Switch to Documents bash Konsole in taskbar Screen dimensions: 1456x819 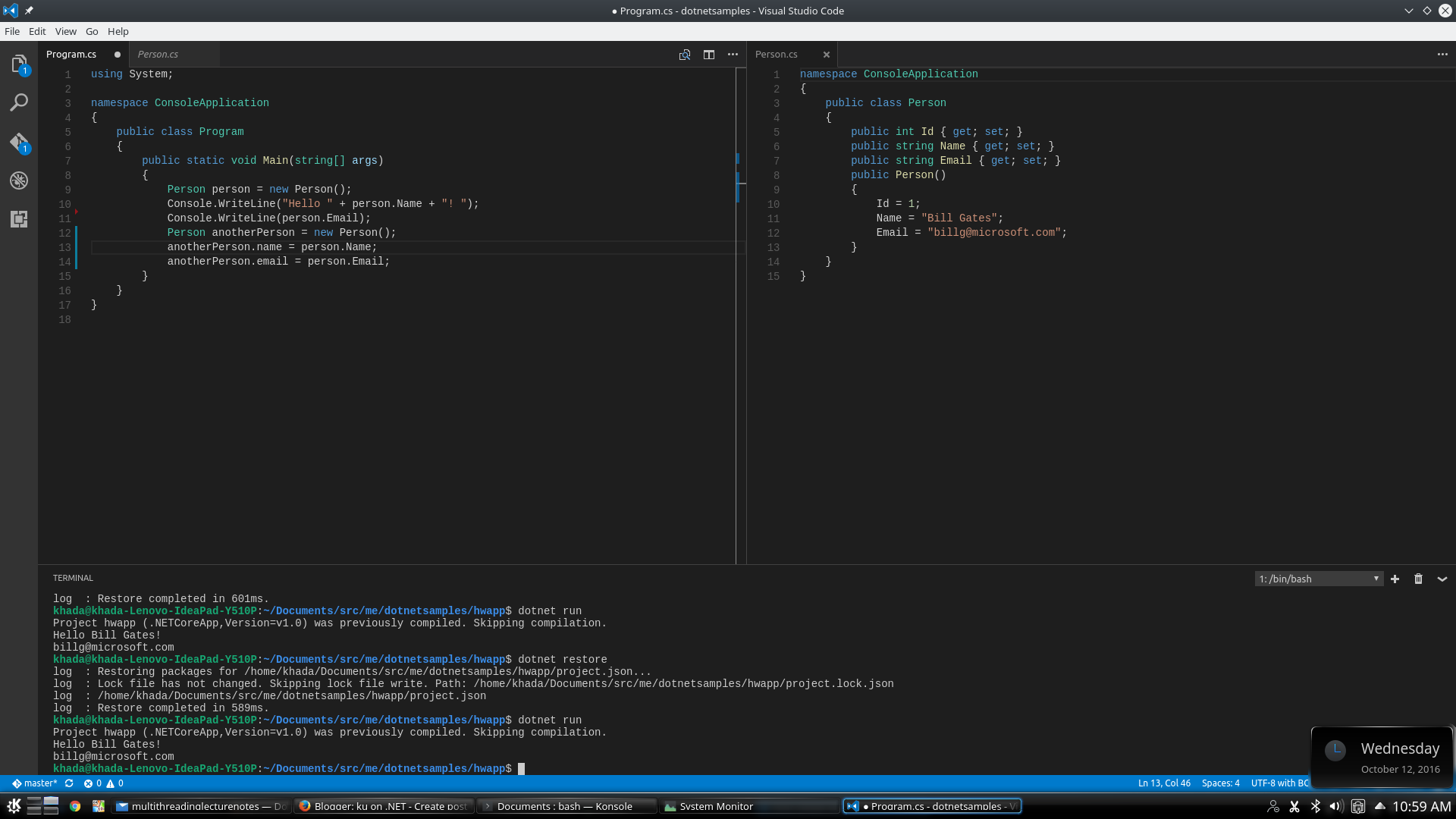point(566,806)
